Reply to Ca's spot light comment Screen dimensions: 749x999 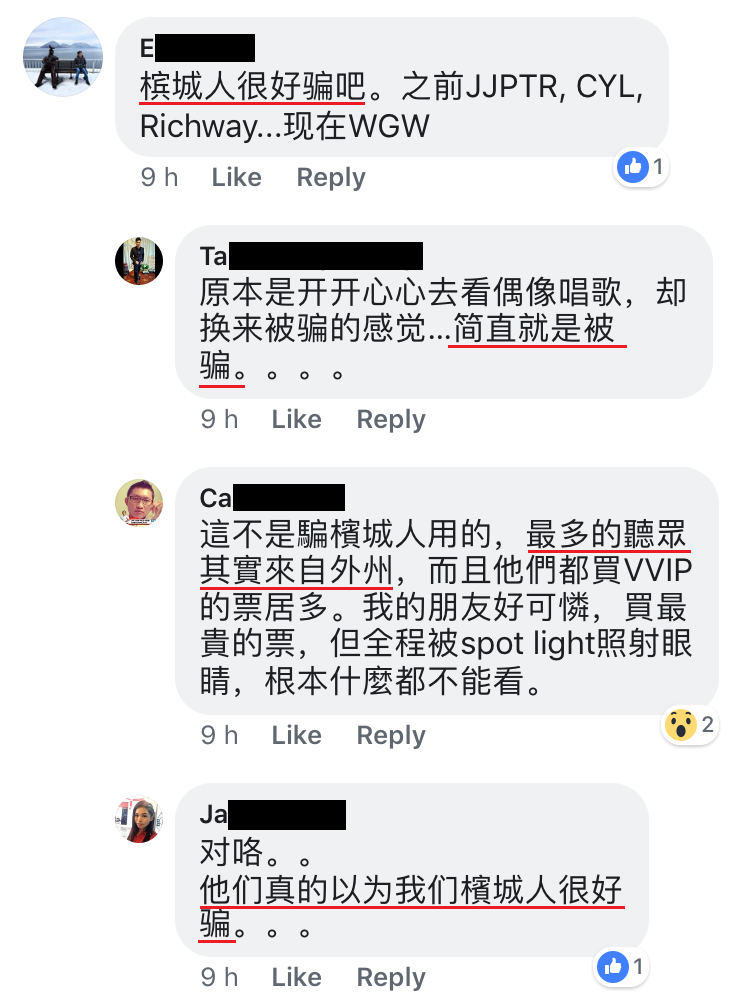[391, 735]
